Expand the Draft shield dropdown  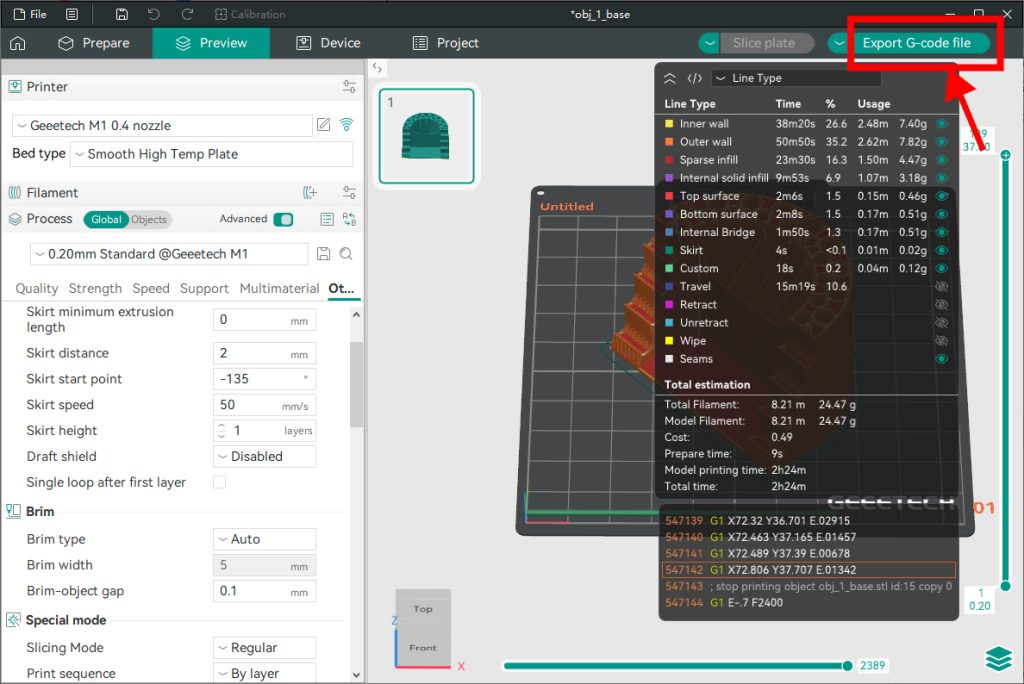tap(264, 456)
